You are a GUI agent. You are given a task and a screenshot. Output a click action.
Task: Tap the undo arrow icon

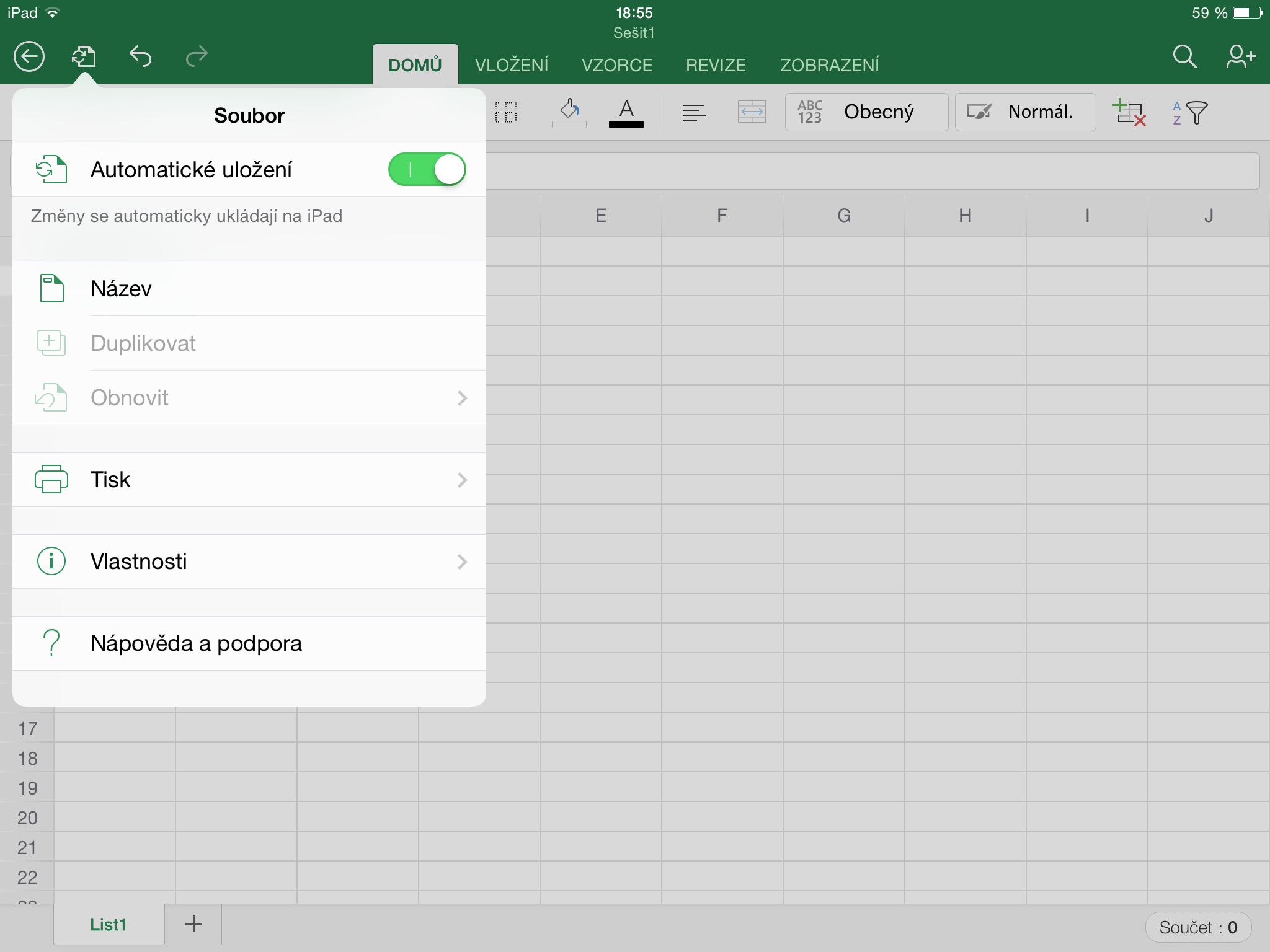click(x=141, y=57)
